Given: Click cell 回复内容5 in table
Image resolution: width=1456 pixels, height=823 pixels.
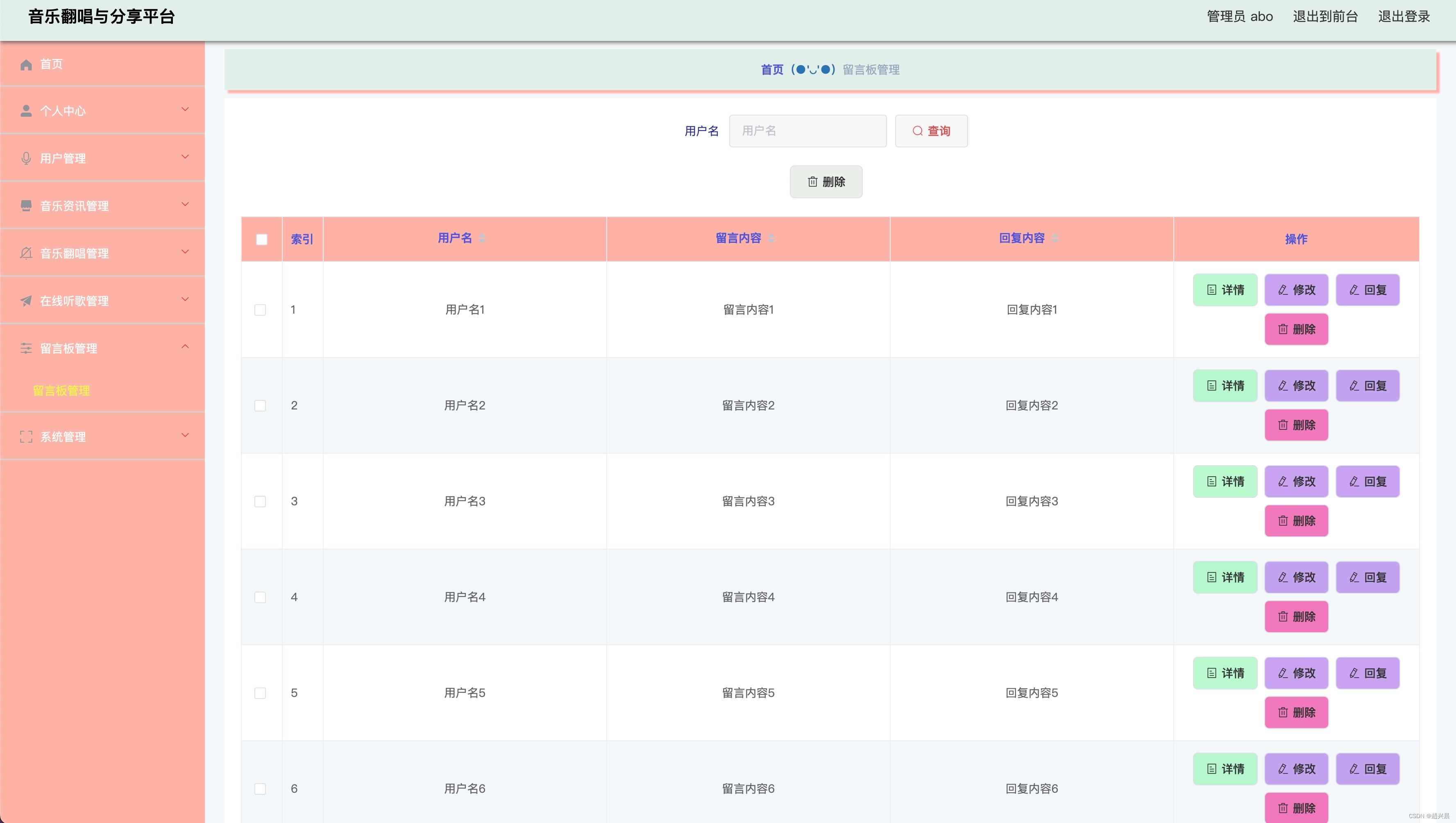Looking at the screenshot, I should point(1031,693).
